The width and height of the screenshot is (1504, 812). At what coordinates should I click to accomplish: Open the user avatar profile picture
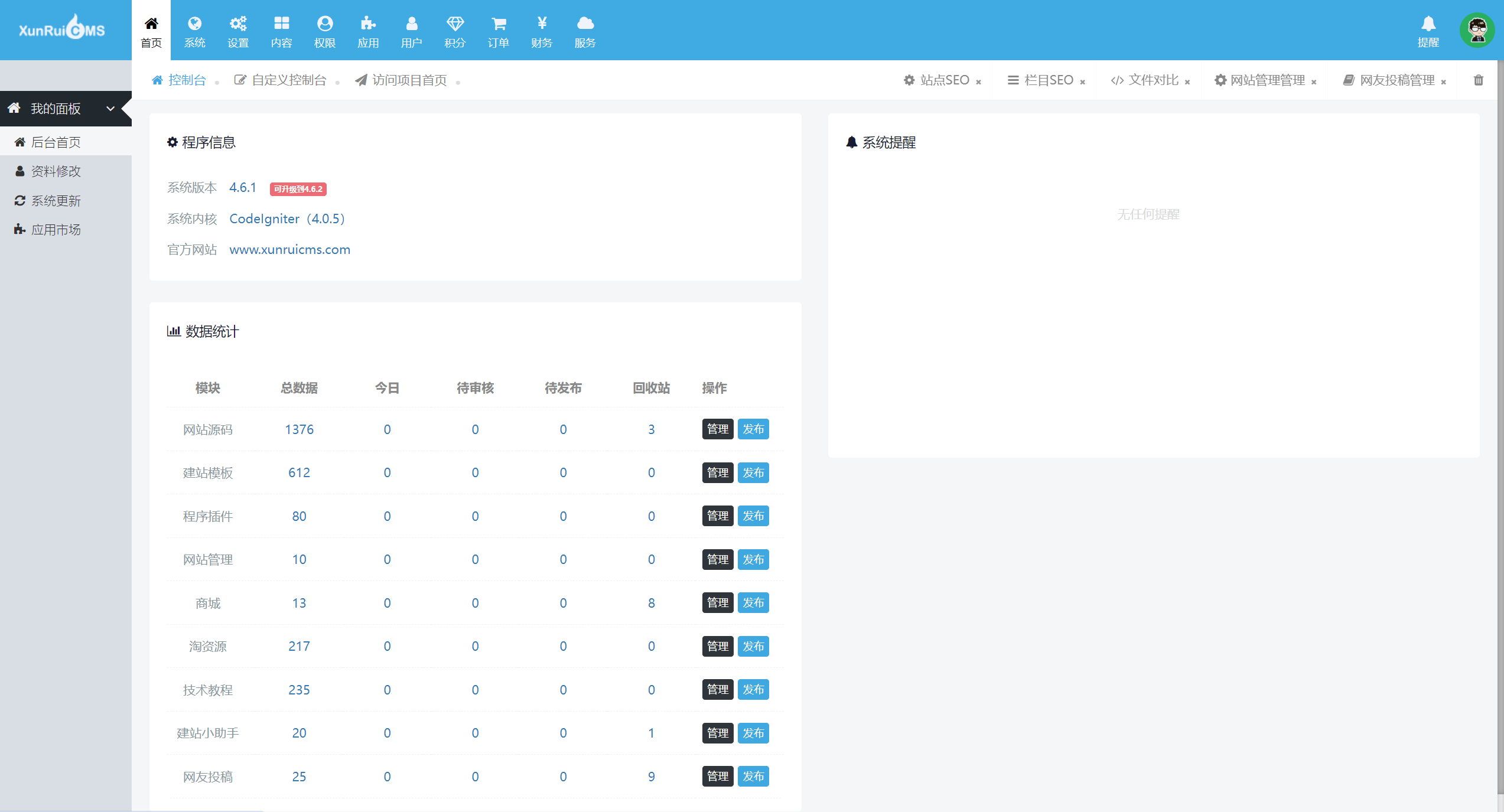1477,30
